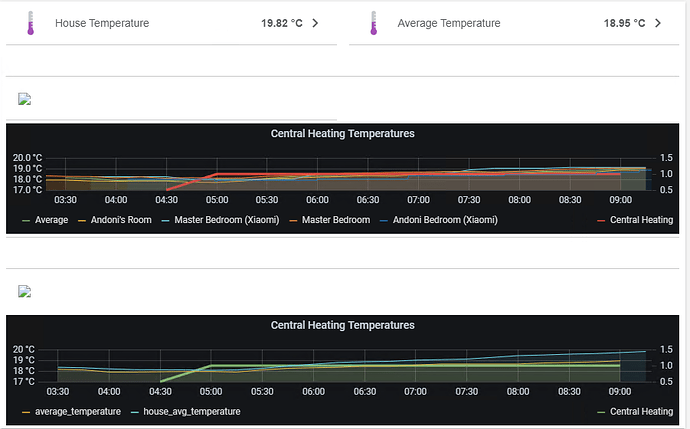Click the 19.82 °C house temperature value
The image size is (690, 429).
click(275, 23)
